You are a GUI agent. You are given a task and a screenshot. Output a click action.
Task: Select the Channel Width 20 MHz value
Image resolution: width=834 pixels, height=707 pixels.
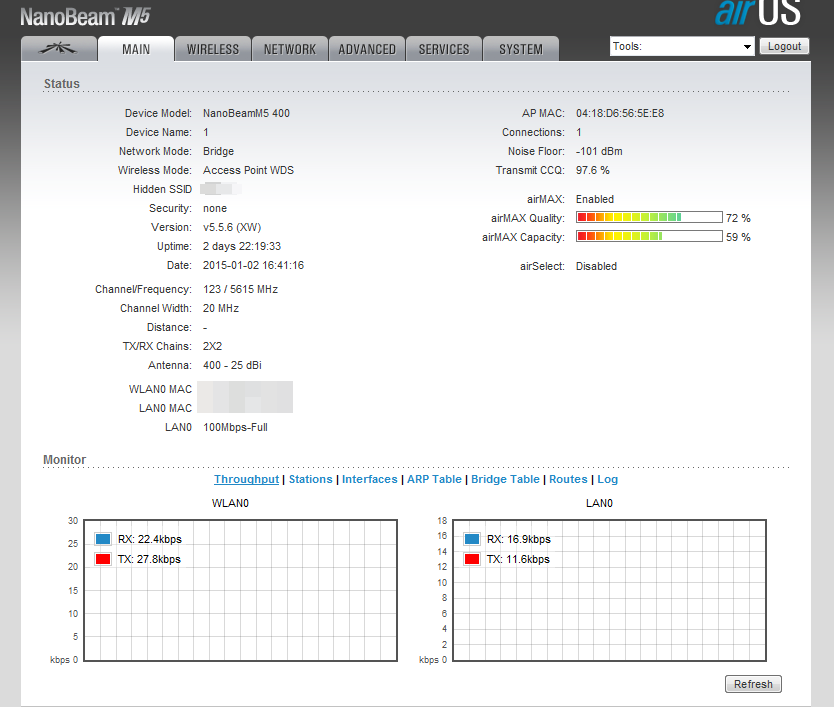click(x=221, y=308)
